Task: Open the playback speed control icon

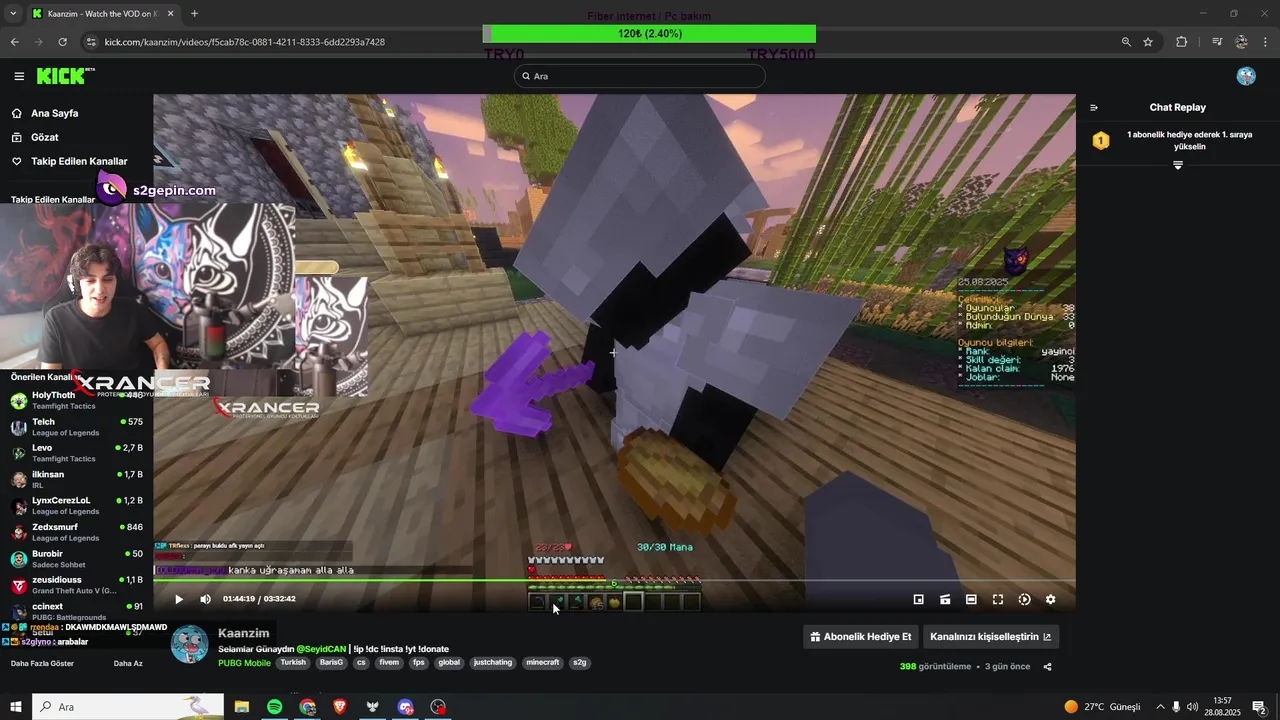Action: click(x=1024, y=599)
